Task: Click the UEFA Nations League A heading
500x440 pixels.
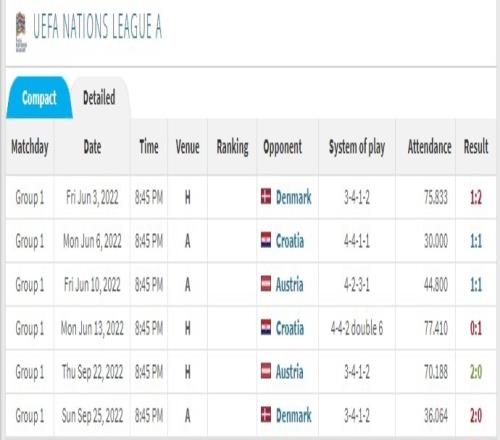Action: 97,26
